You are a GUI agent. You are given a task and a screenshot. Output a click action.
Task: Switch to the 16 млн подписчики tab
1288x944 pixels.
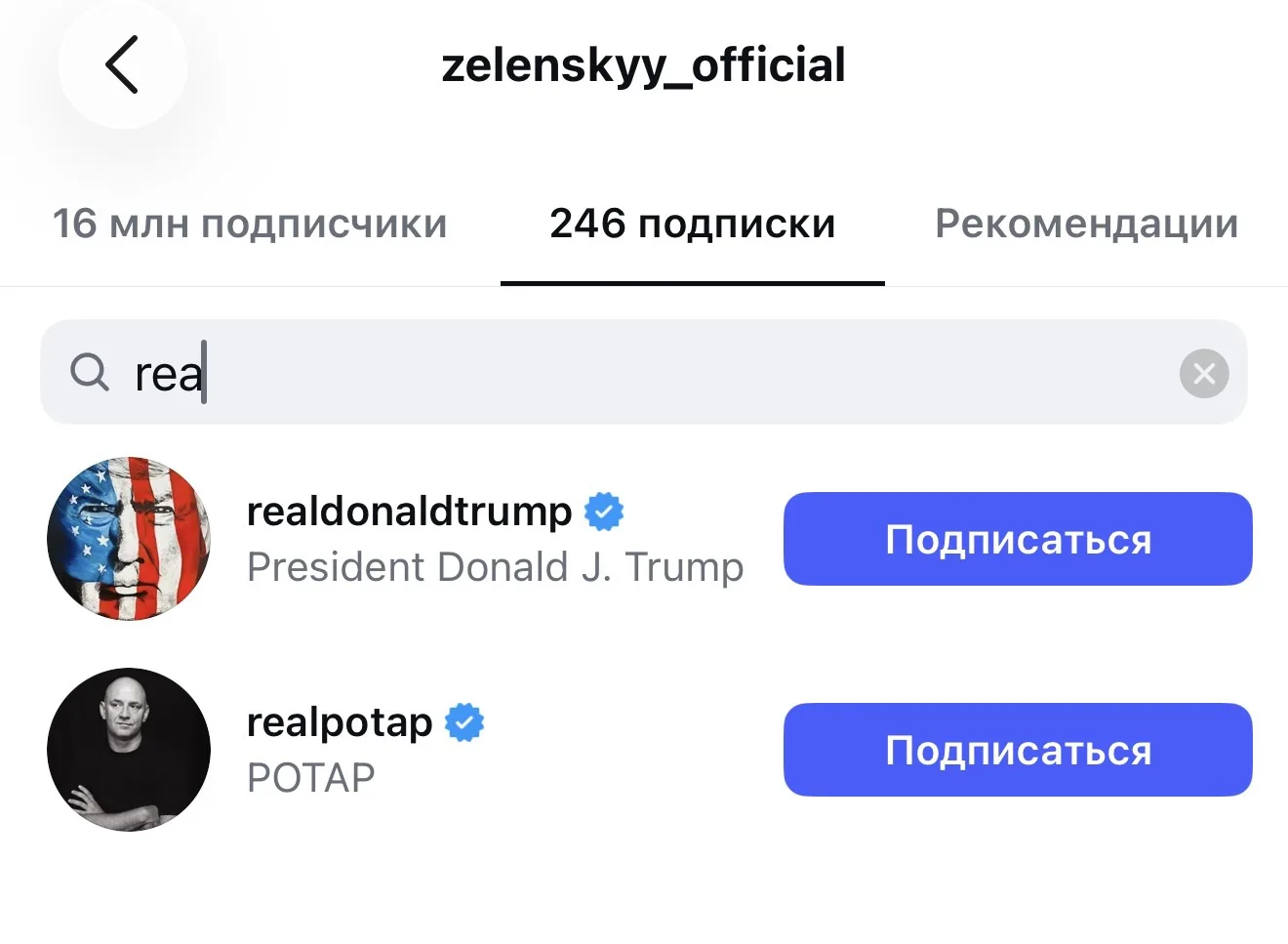[x=250, y=224]
